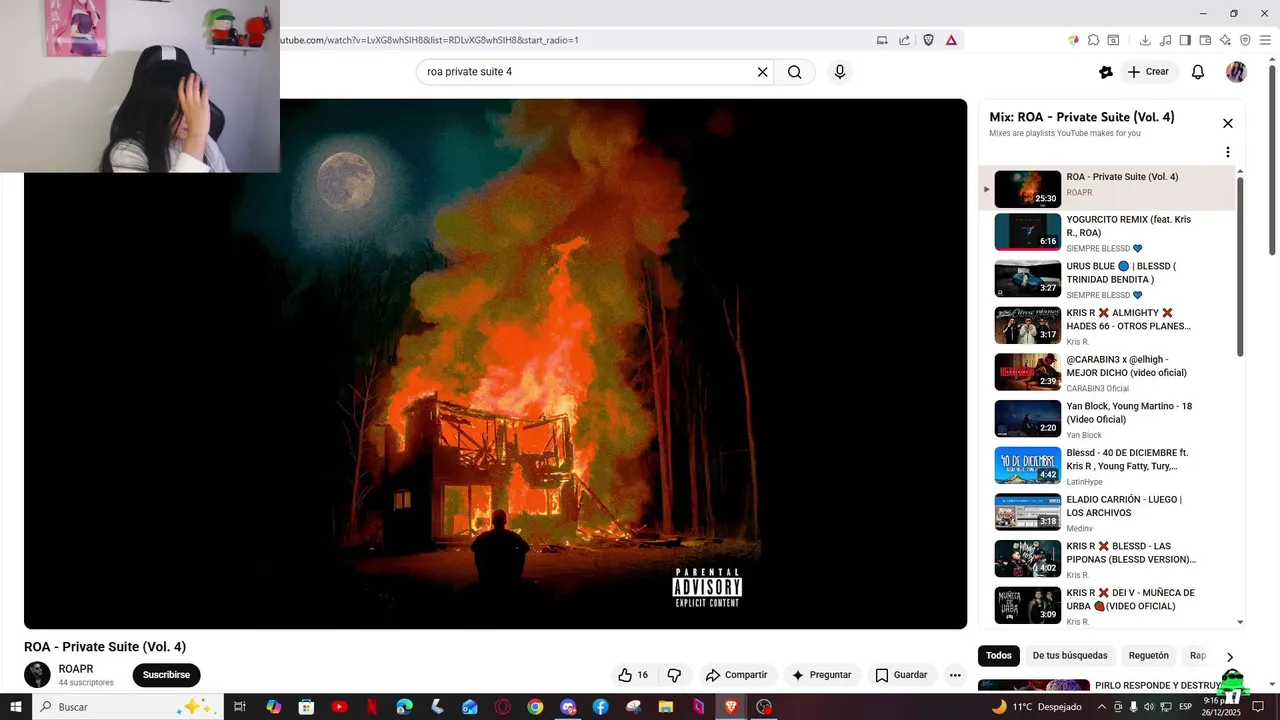Open the Brave Wallet icon

point(1205,40)
